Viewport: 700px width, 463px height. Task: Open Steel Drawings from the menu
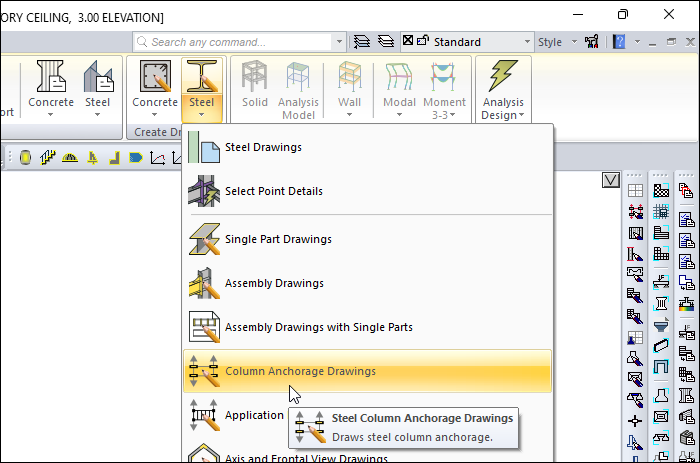(263, 148)
